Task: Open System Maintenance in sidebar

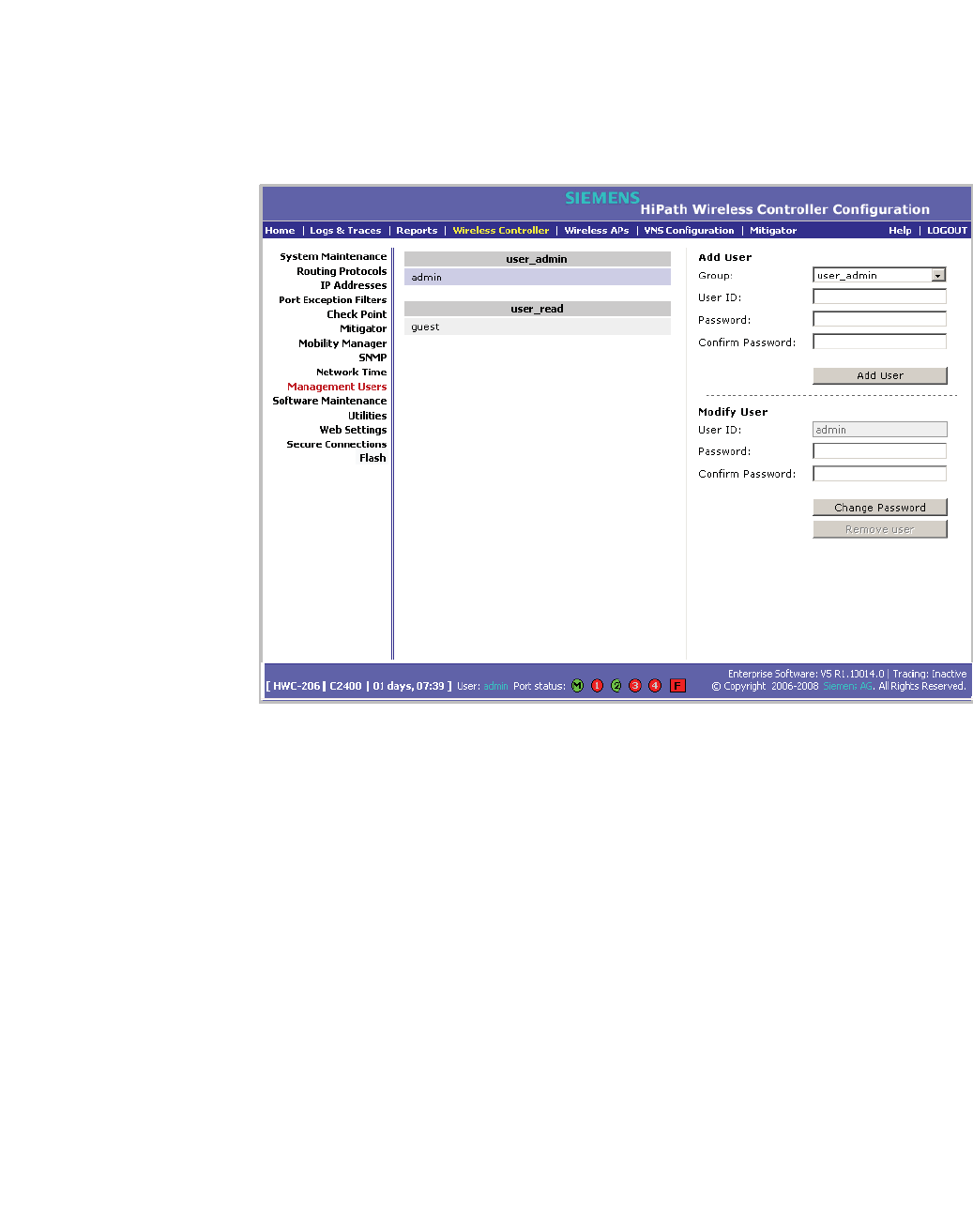Action: click(x=333, y=257)
